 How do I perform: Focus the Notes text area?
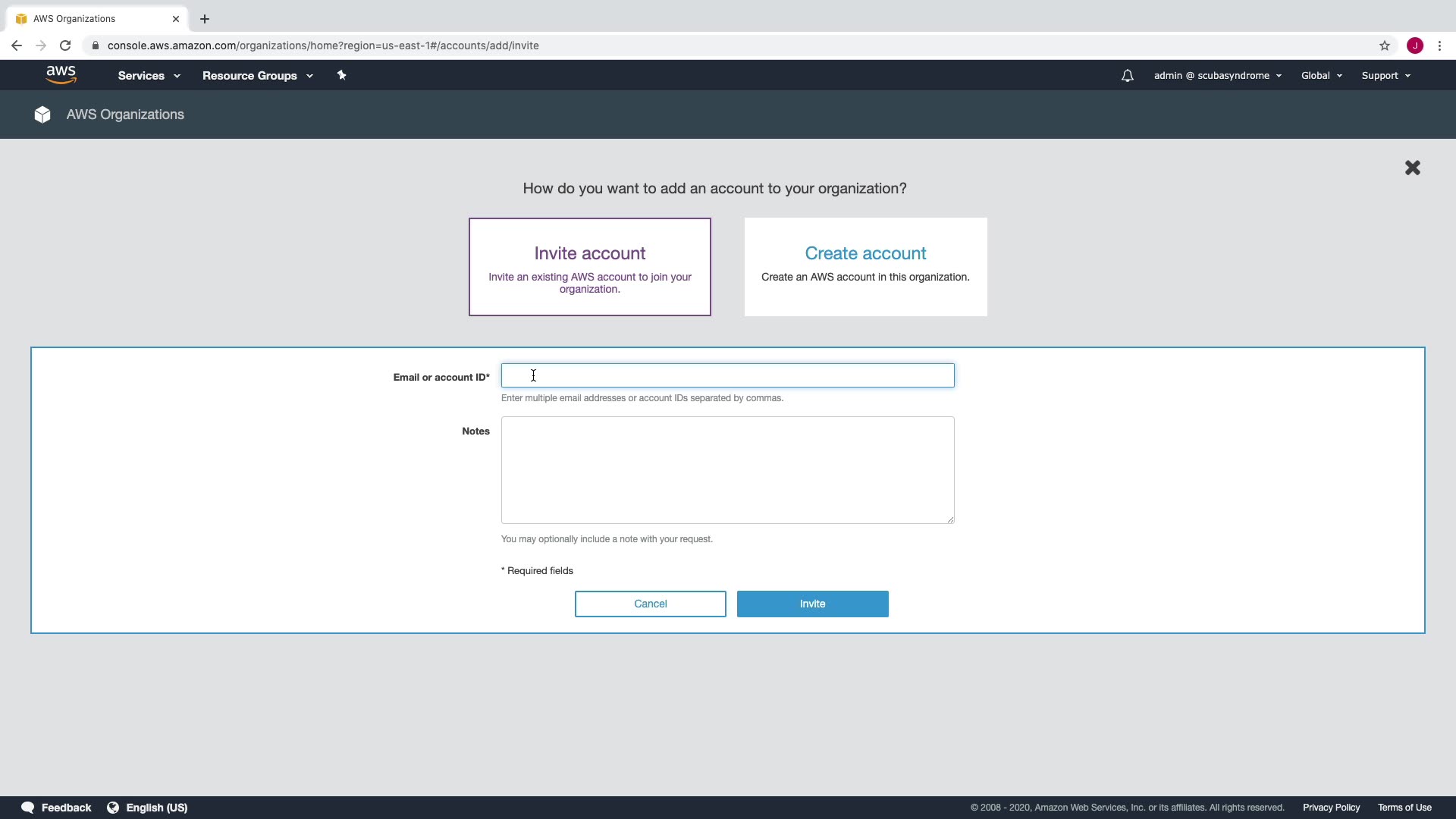[x=727, y=469]
